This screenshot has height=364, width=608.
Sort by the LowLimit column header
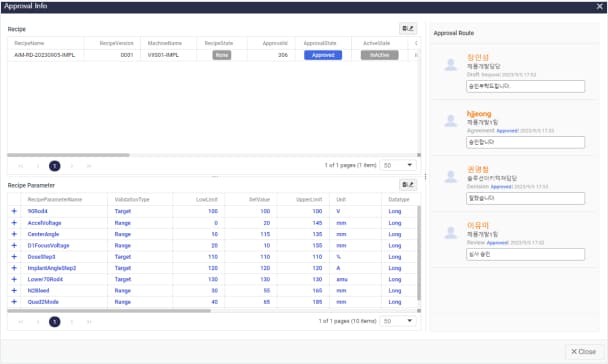point(207,199)
